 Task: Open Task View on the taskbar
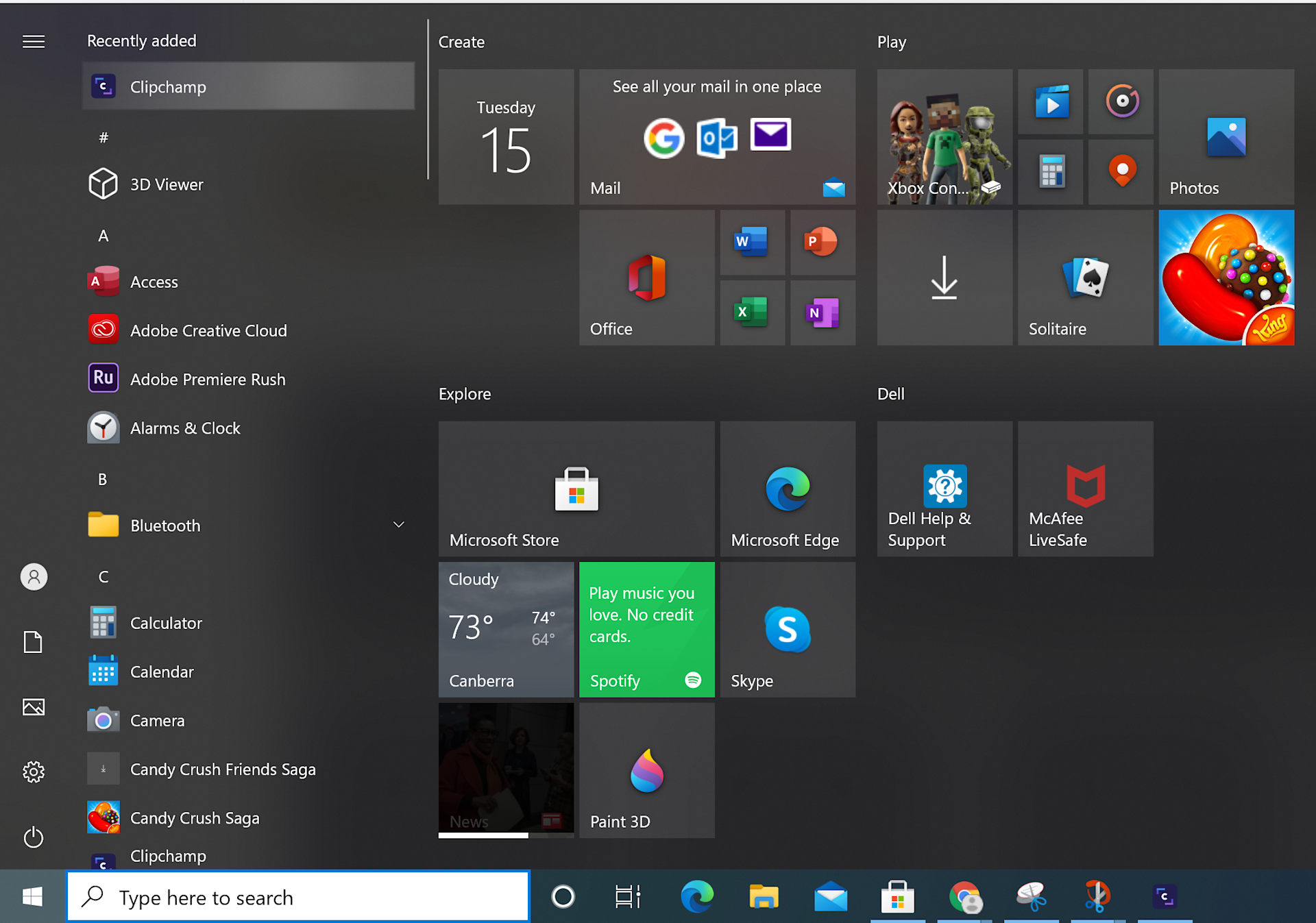point(628,896)
